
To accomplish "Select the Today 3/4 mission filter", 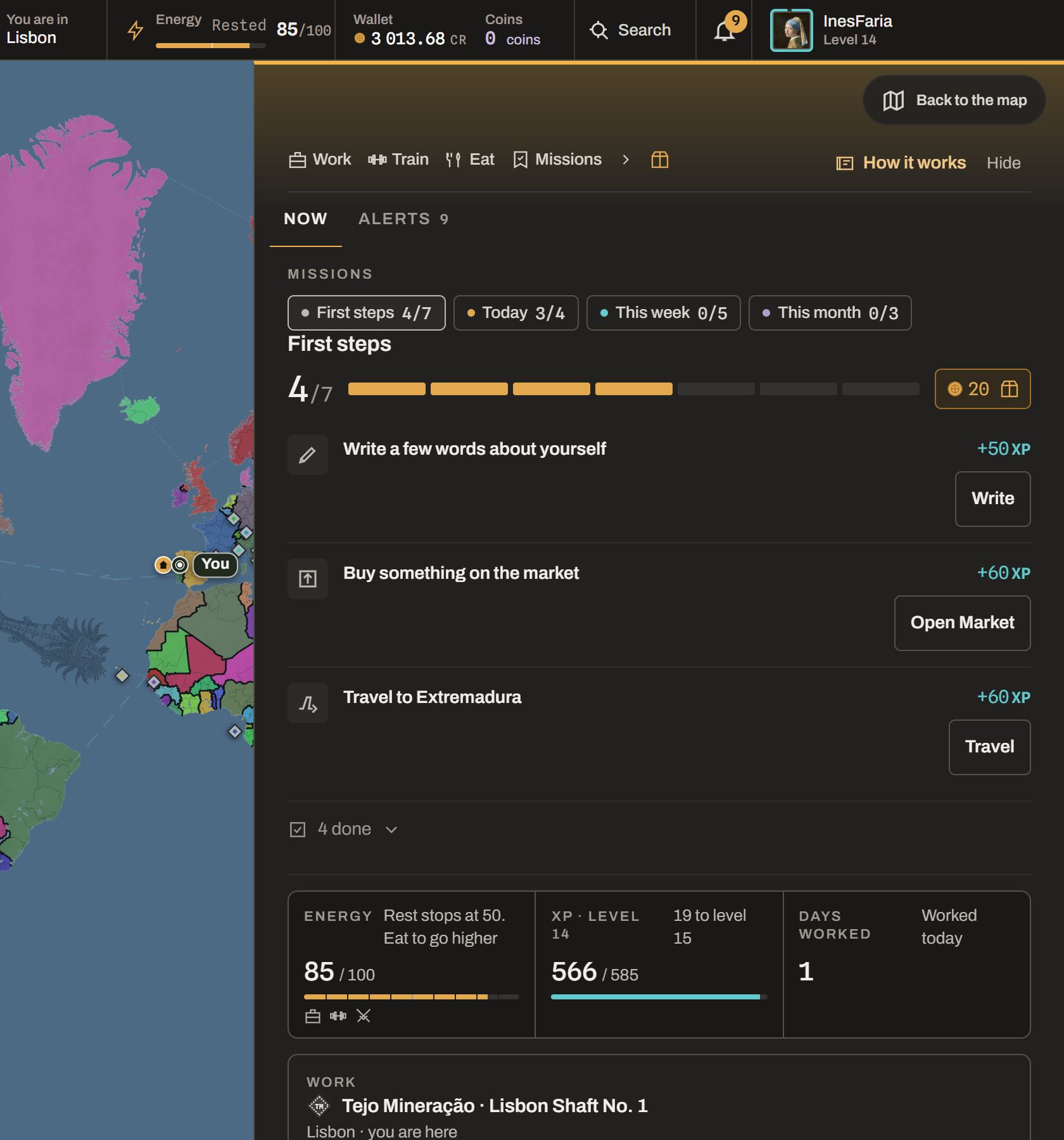I will pyautogui.click(x=516, y=313).
